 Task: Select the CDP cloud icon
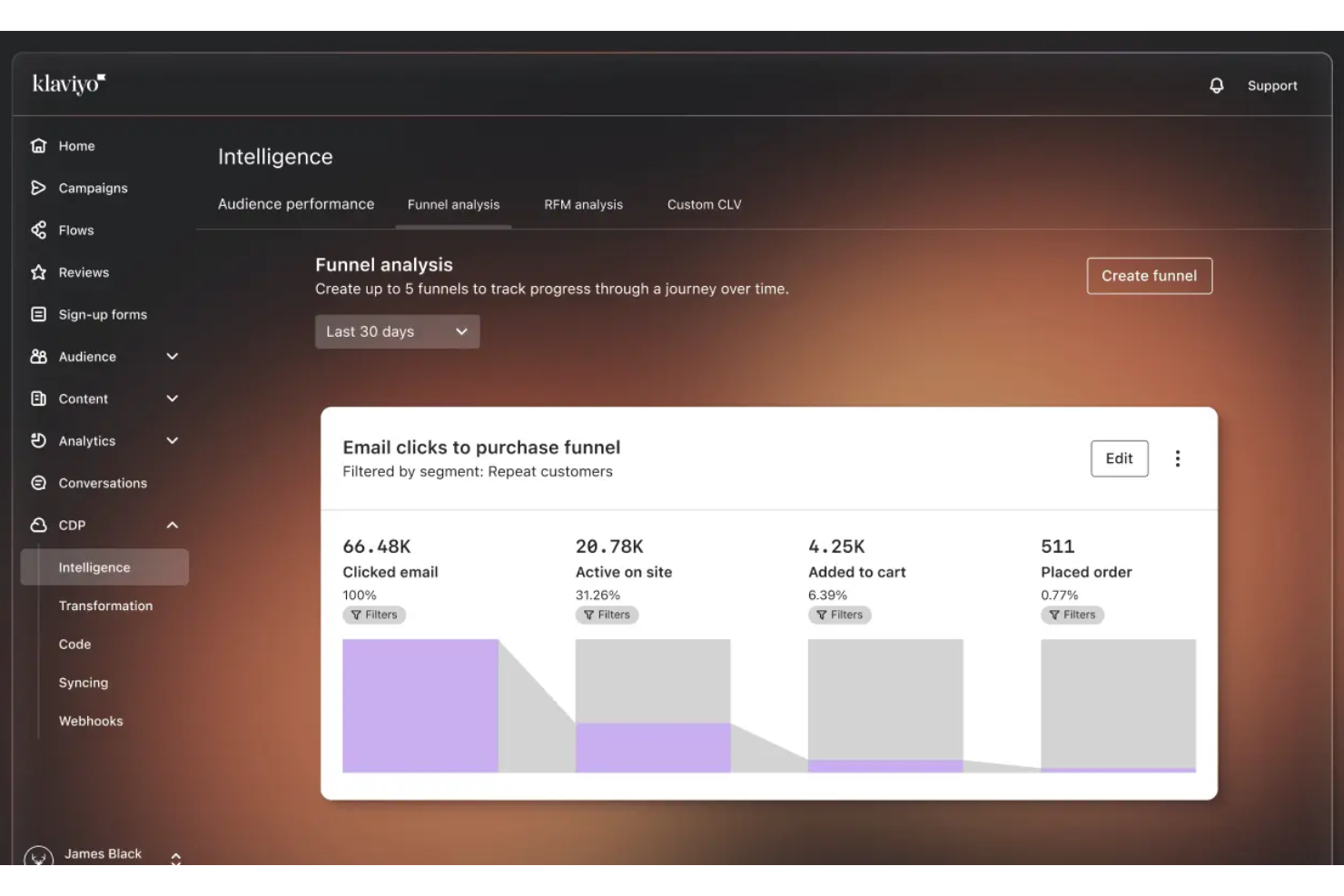pos(38,525)
